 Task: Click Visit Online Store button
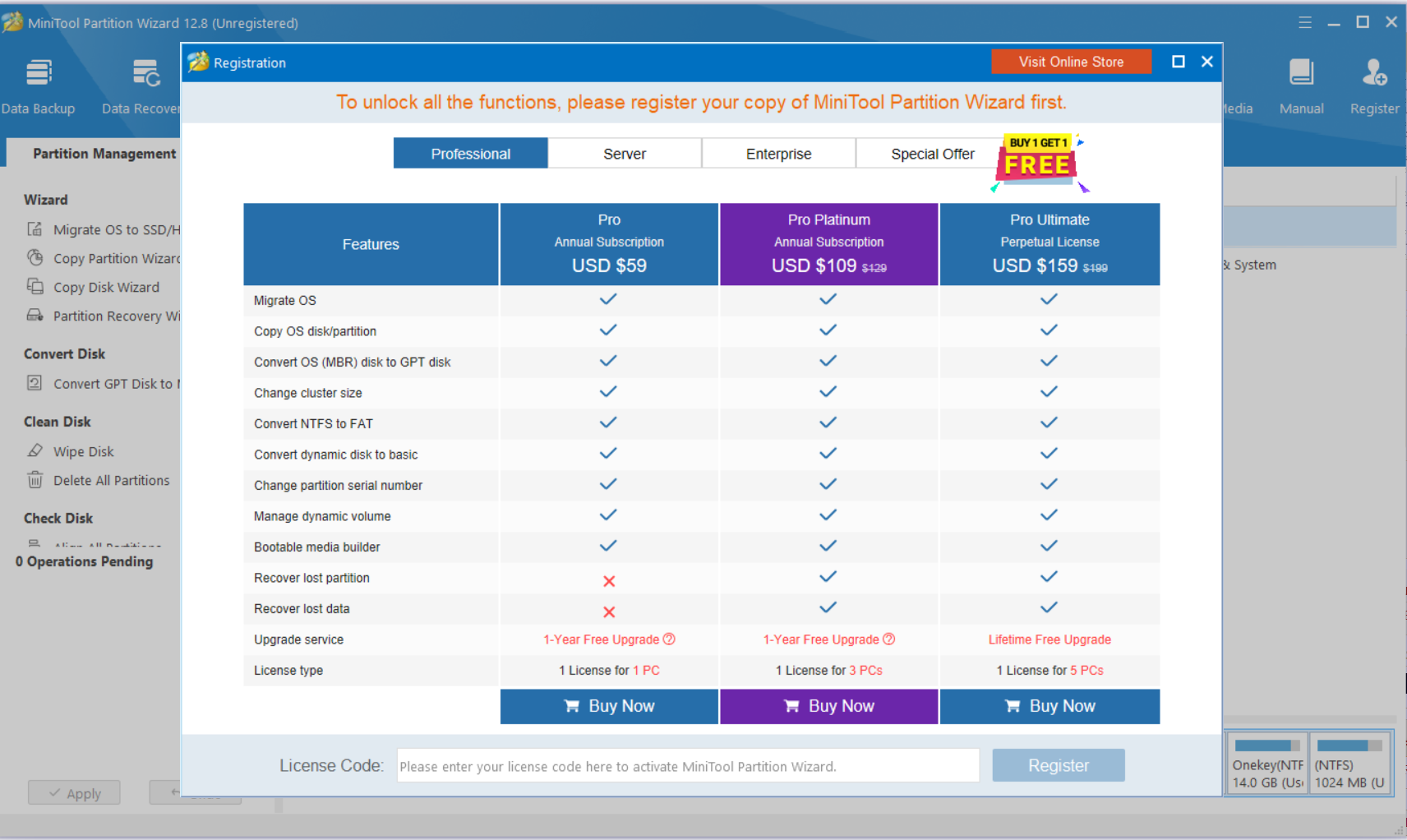(1071, 62)
